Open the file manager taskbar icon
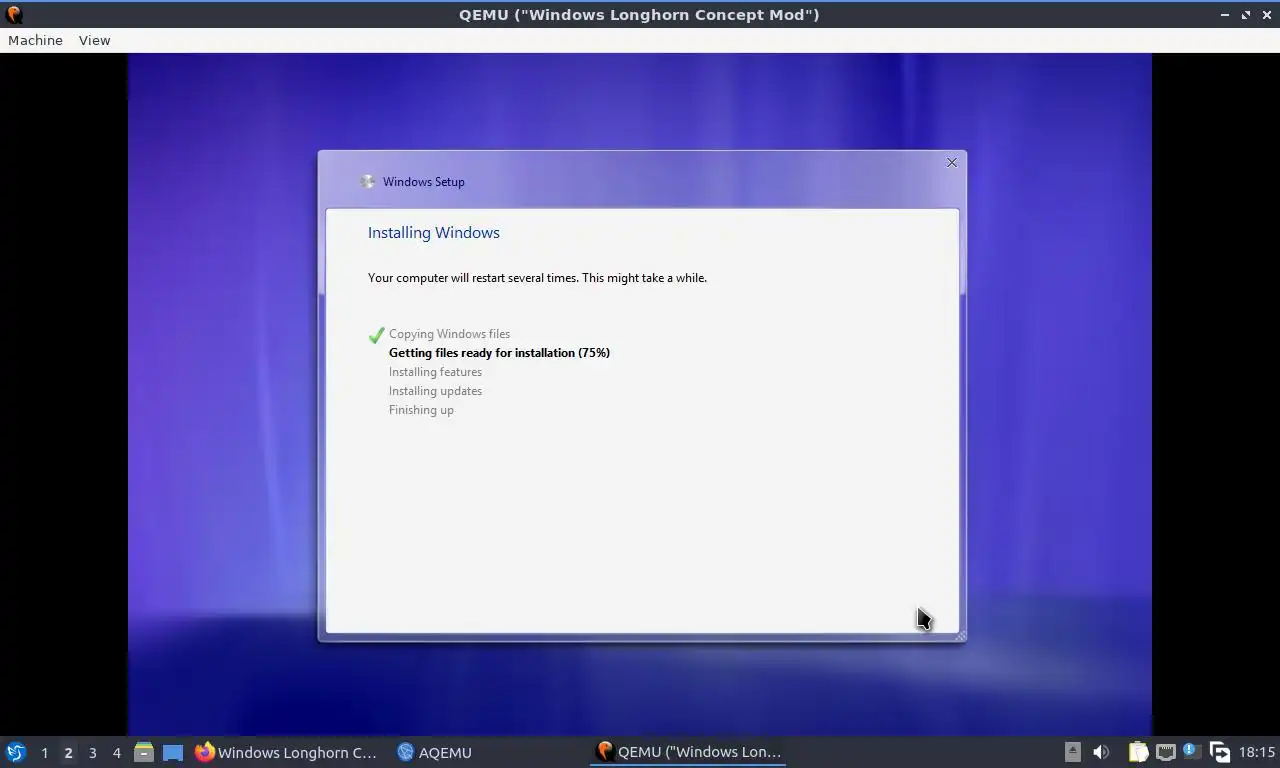This screenshot has width=1280, height=768. coord(144,752)
